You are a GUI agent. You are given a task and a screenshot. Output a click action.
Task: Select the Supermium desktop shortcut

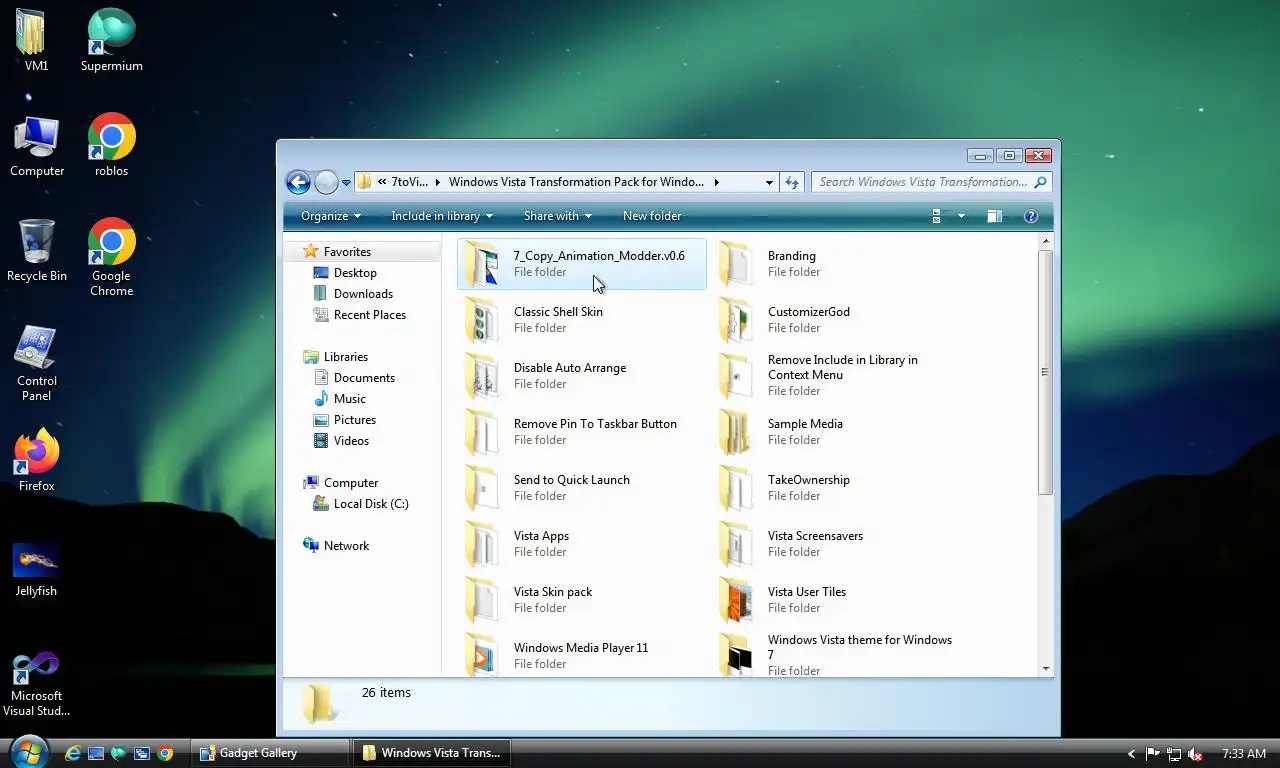pyautogui.click(x=112, y=41)
